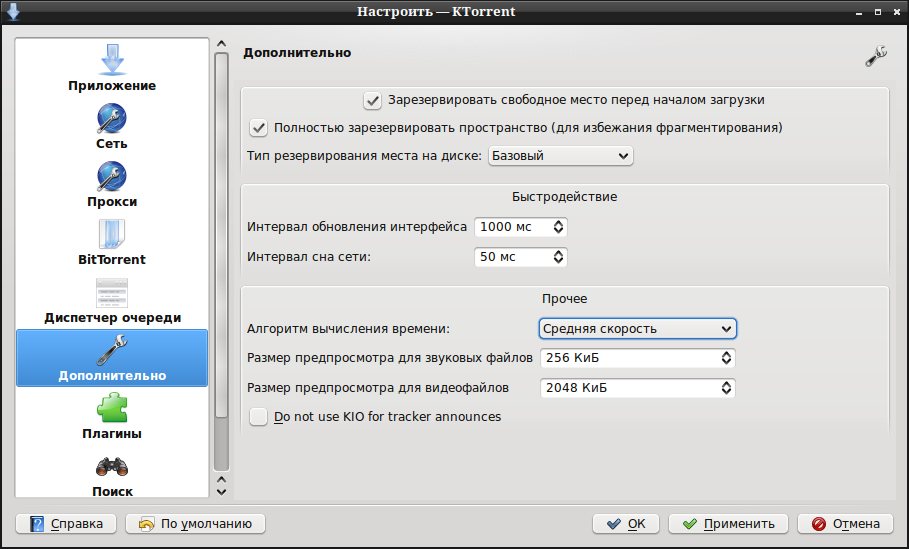Click stepper arrows of звуковых файлов preview size
The width and height of the screenshot is (909, 549).
(726, 358)
